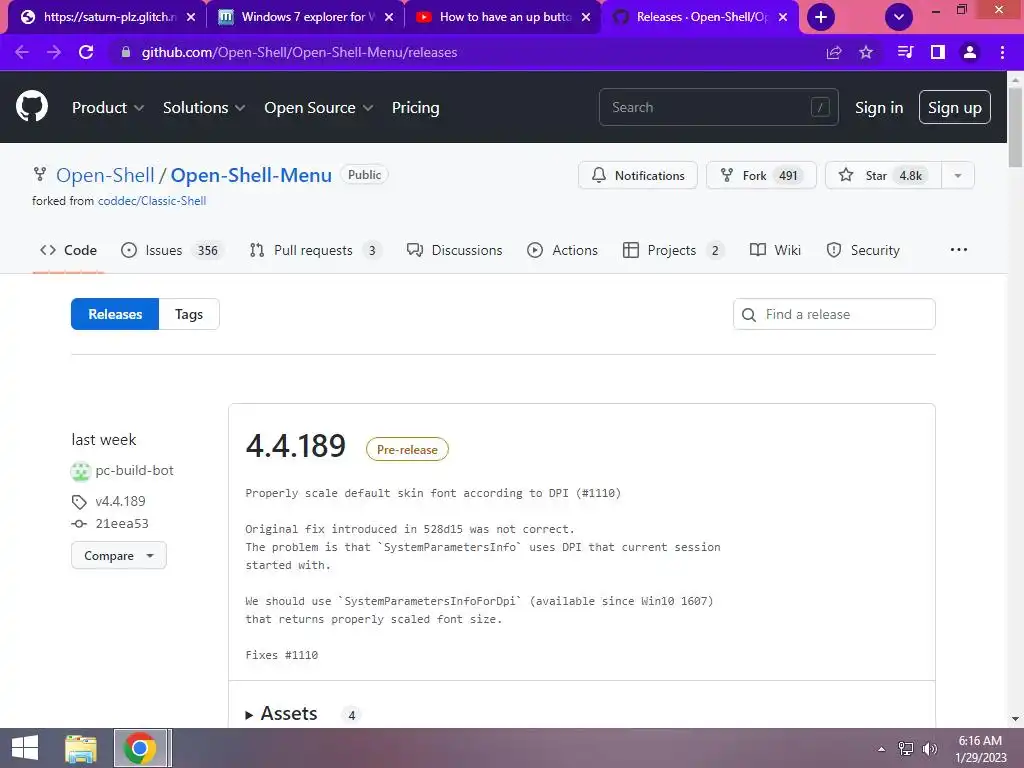Expand the Assets section
This screenshot has width=1024, height=768.
tap(282, 714)
